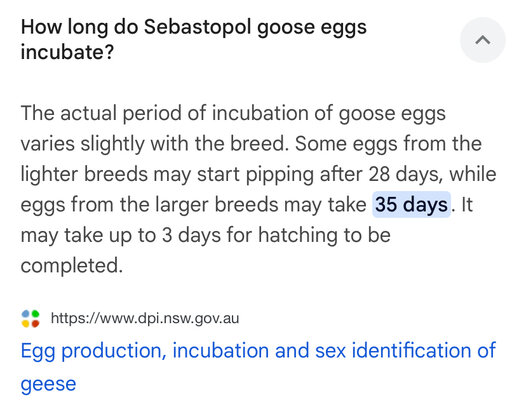Click the 'How long do Sebastopol' question heading

pyautogui.click(x=194, y=39)
